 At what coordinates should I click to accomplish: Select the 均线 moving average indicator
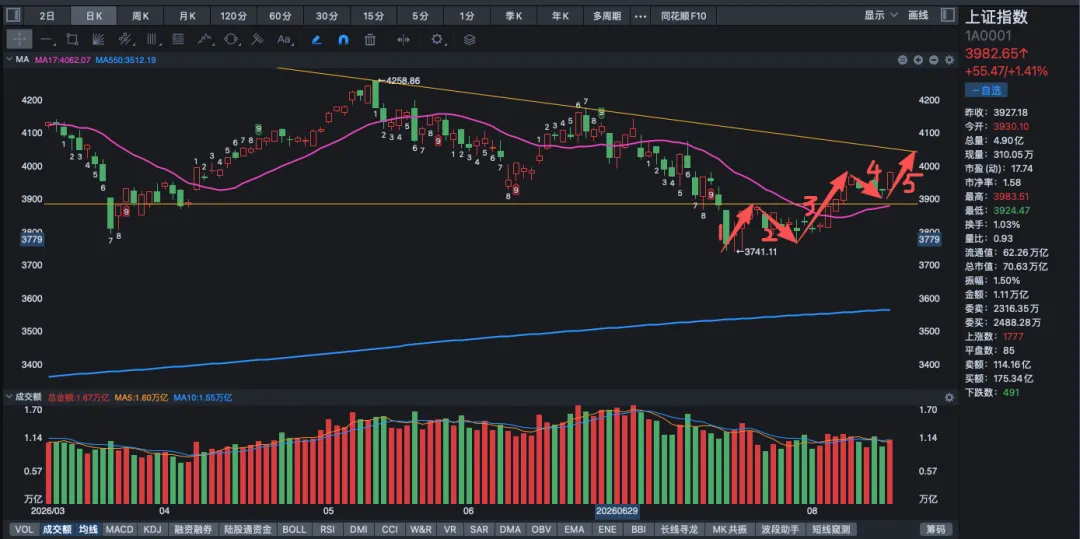tap(87, 529)
